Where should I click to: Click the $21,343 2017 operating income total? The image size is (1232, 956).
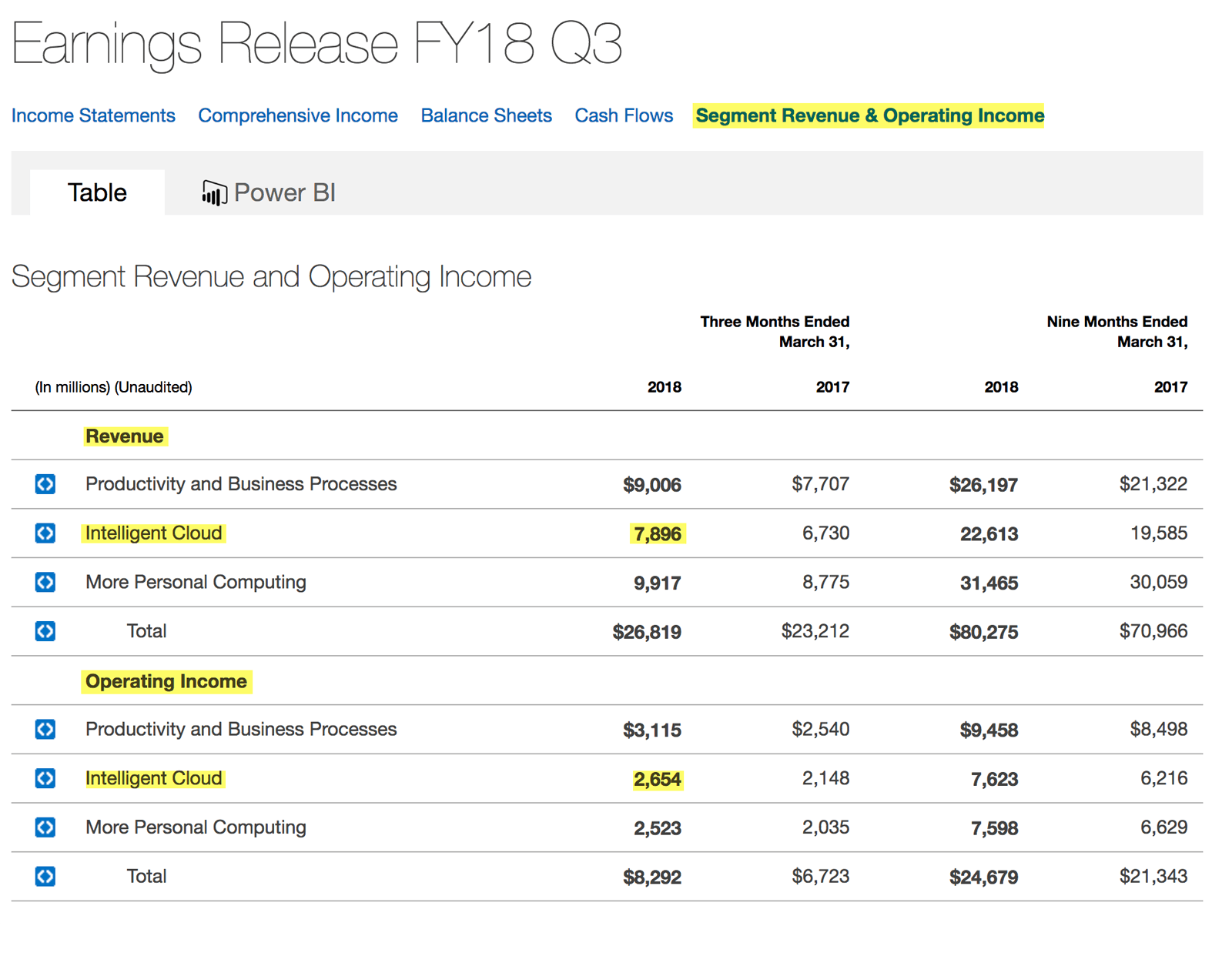coord(1153,875)
